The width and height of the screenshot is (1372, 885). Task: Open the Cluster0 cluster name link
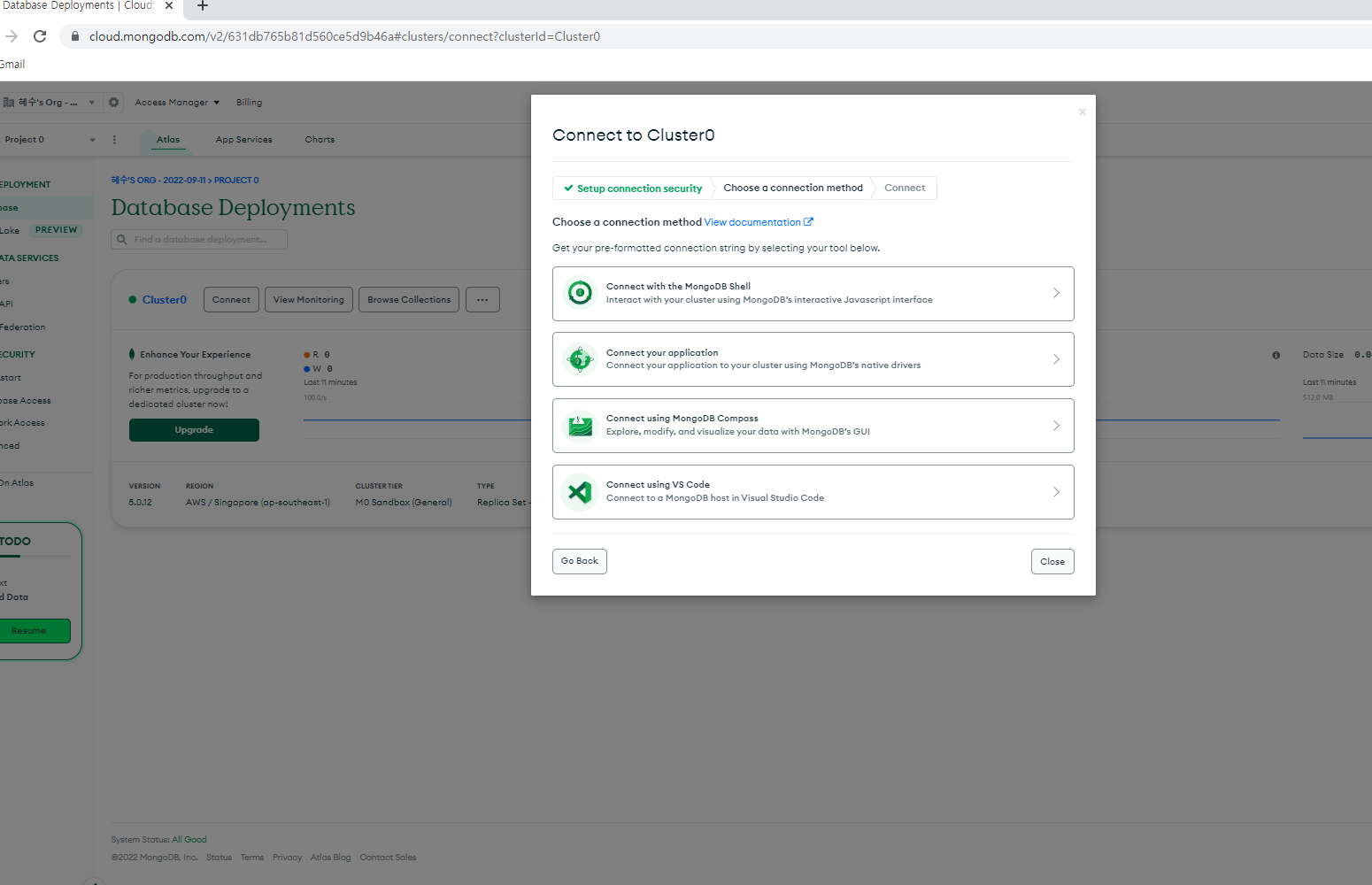165,300
